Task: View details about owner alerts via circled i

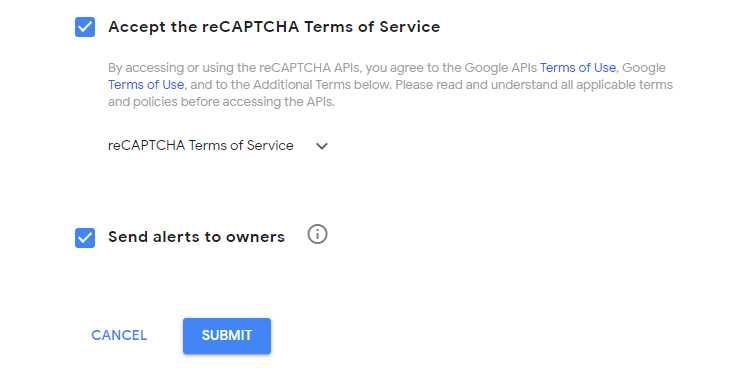Action: (x=317, y=234)
